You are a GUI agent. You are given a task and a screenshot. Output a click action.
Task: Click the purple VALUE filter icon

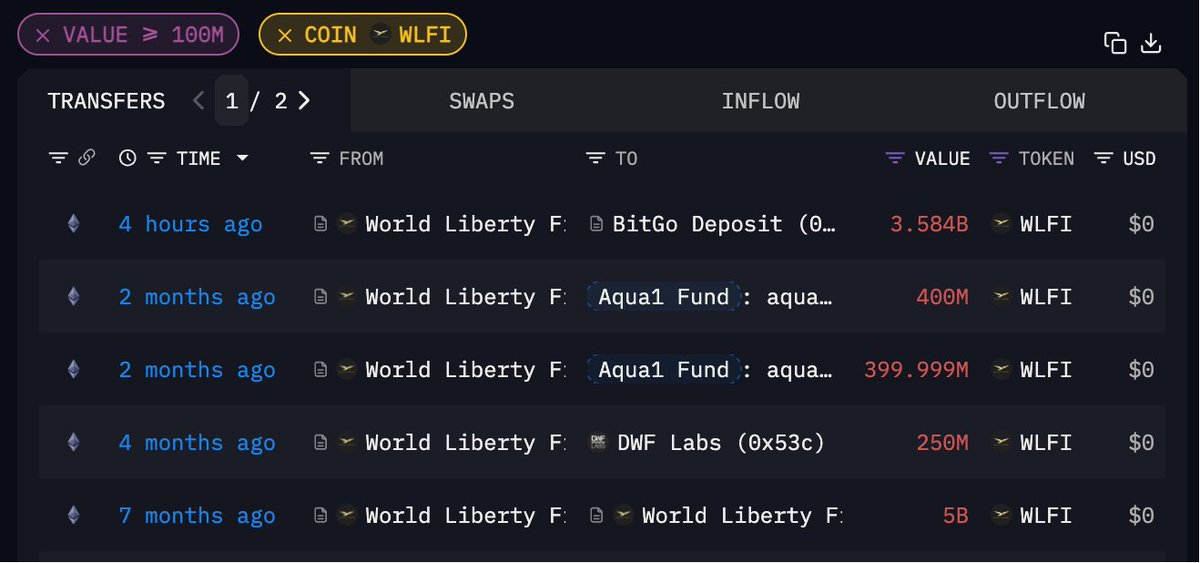pyautogui.click(x=895, y=158)
